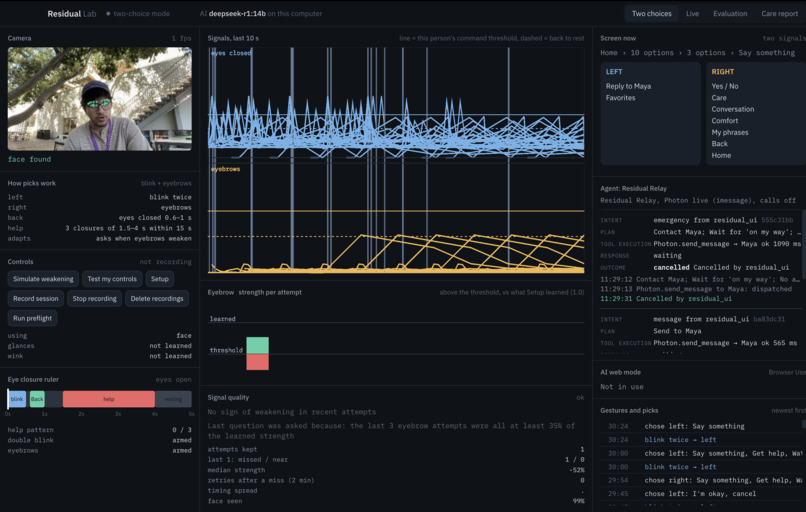
Task: Click 'Not in use' under AI web mode
Action: (x=621, y=387)
